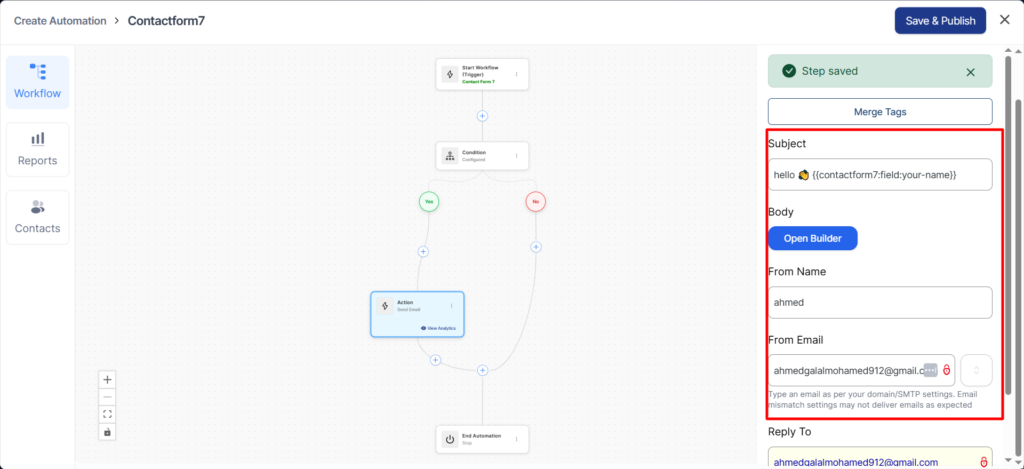Toggle the canvas lock icon
1024x469 pixels.
coord(108,432)
